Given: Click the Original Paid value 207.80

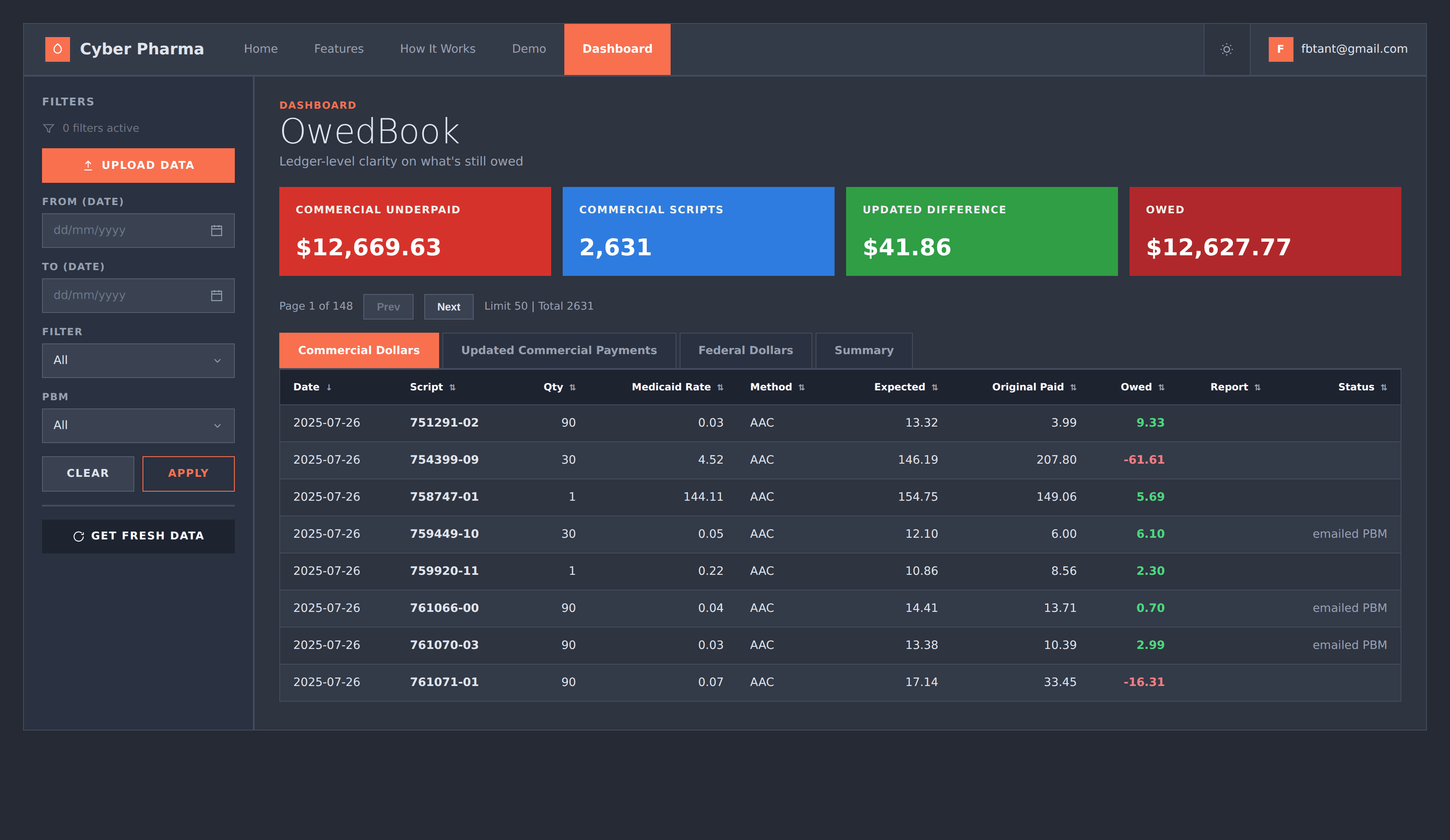Looking at the screenshot, I should [x=1057, y=460].
